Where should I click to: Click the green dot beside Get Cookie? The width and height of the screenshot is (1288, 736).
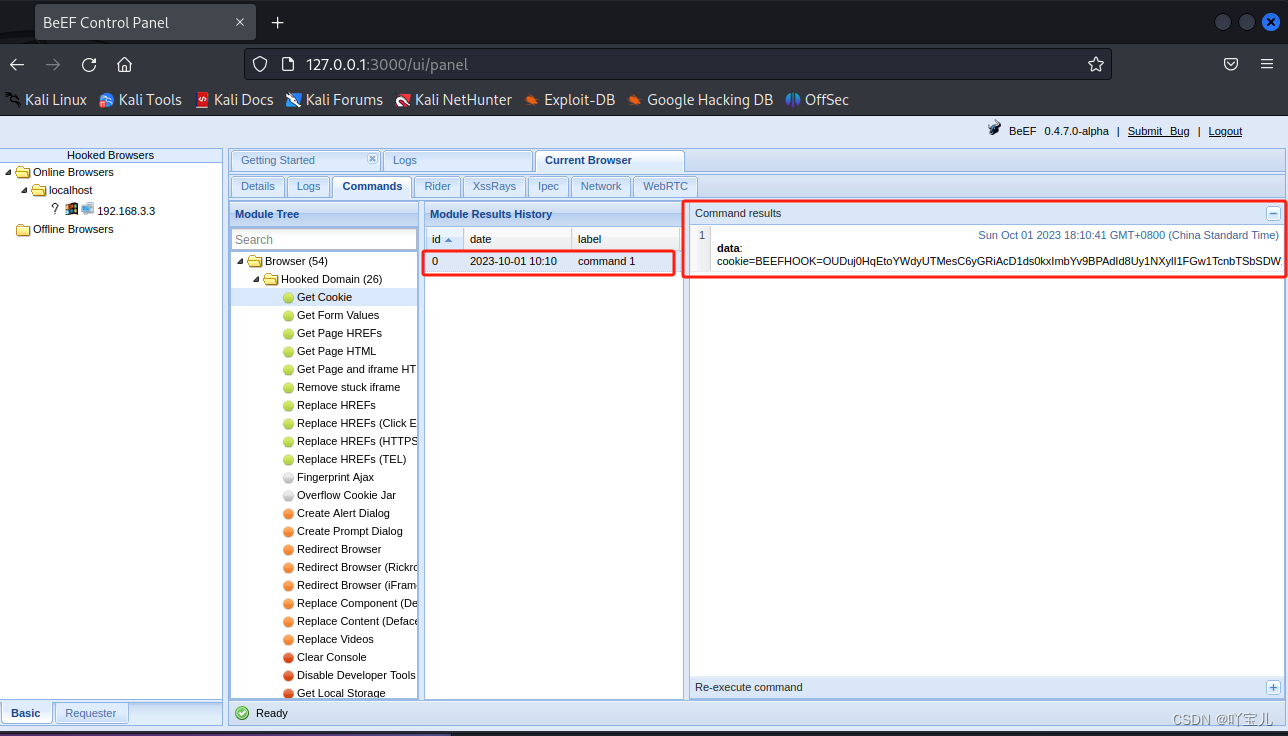tap(288, 297)
